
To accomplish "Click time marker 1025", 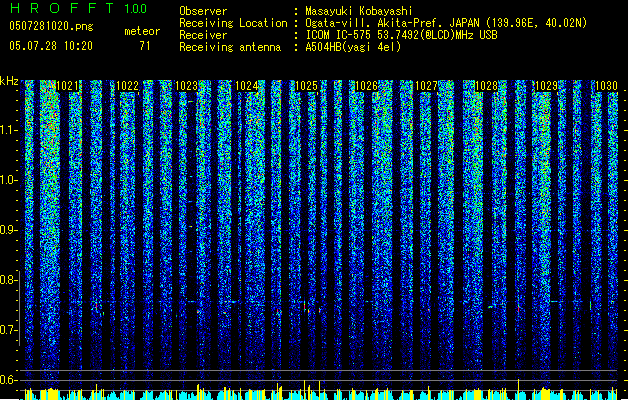I will click(x=306, y=86).
